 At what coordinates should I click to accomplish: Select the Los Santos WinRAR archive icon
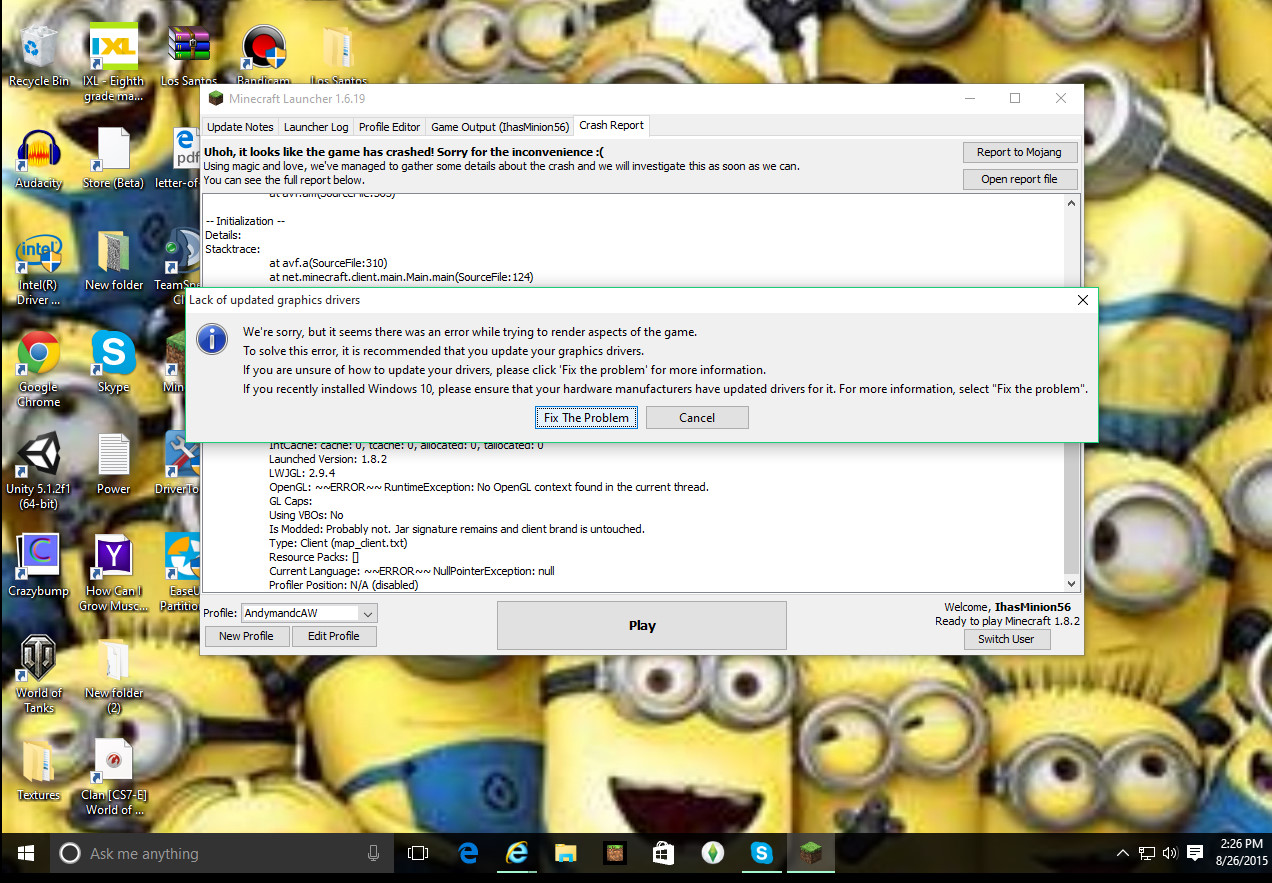click(188, 56)
